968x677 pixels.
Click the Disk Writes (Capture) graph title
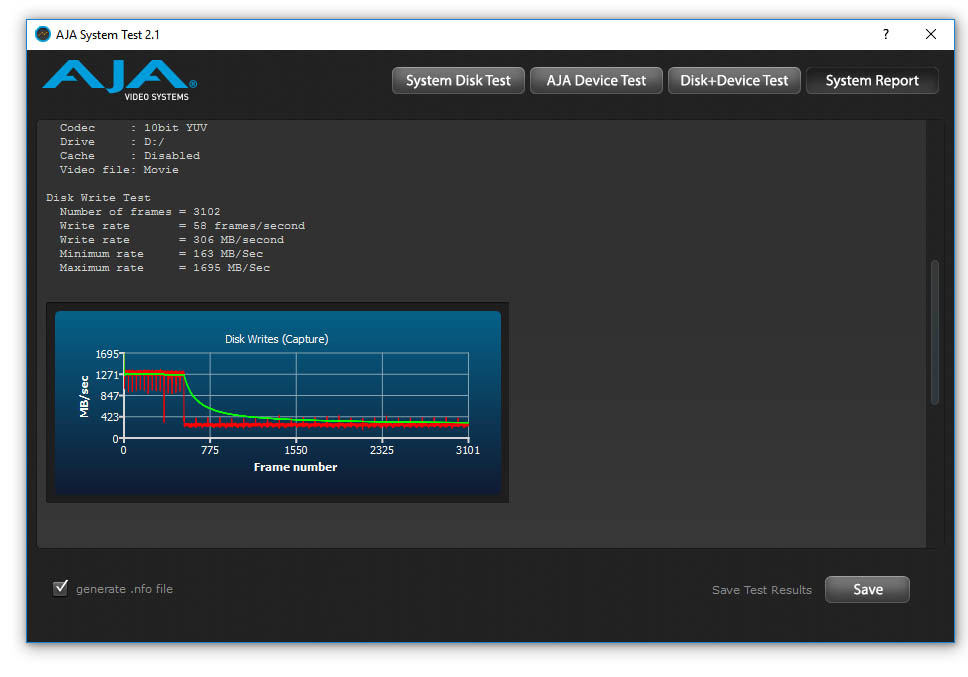pos(276,339)
